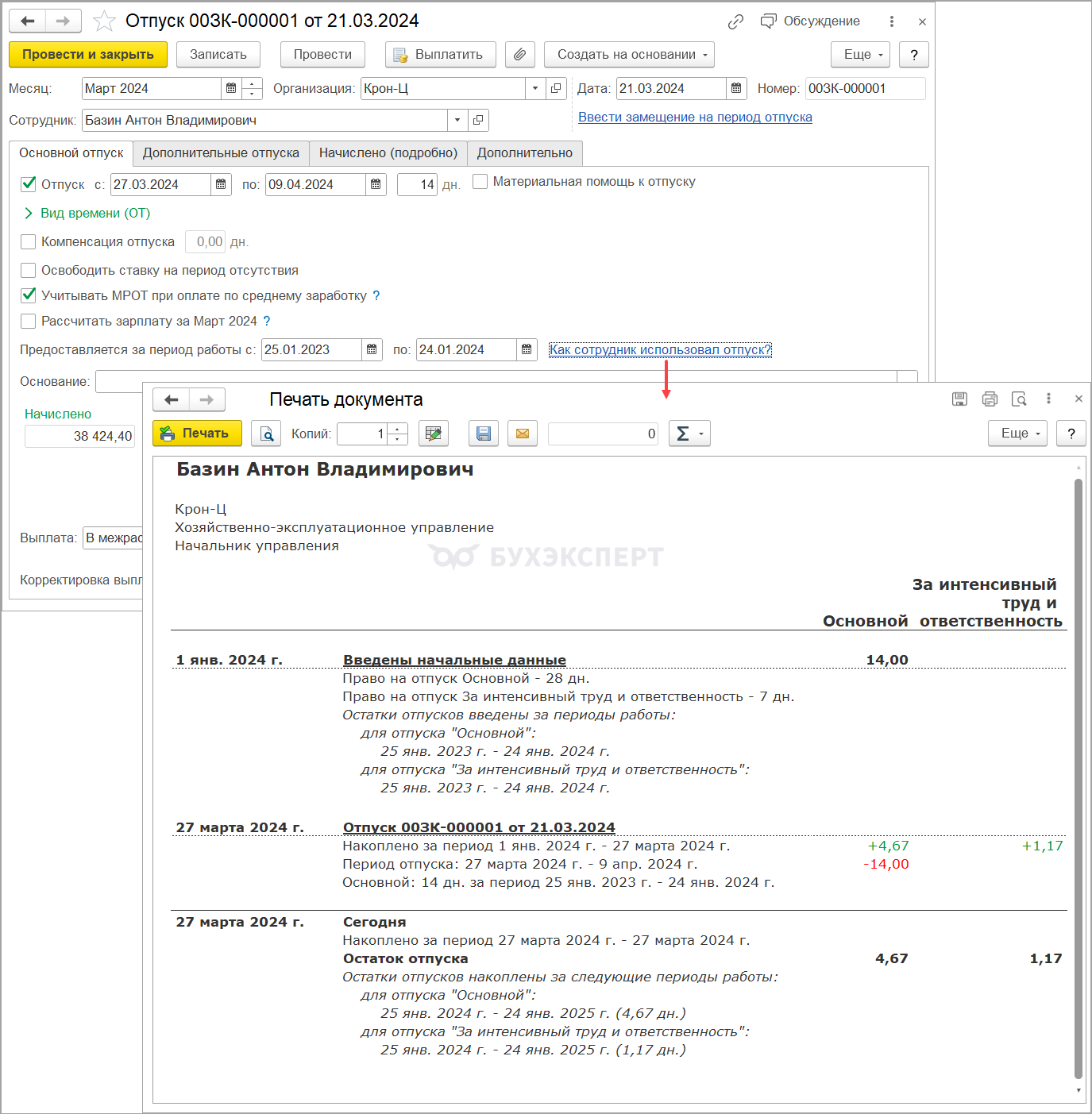
Task: Check Освободить ставку на период отсутствия
Action: 29,270
